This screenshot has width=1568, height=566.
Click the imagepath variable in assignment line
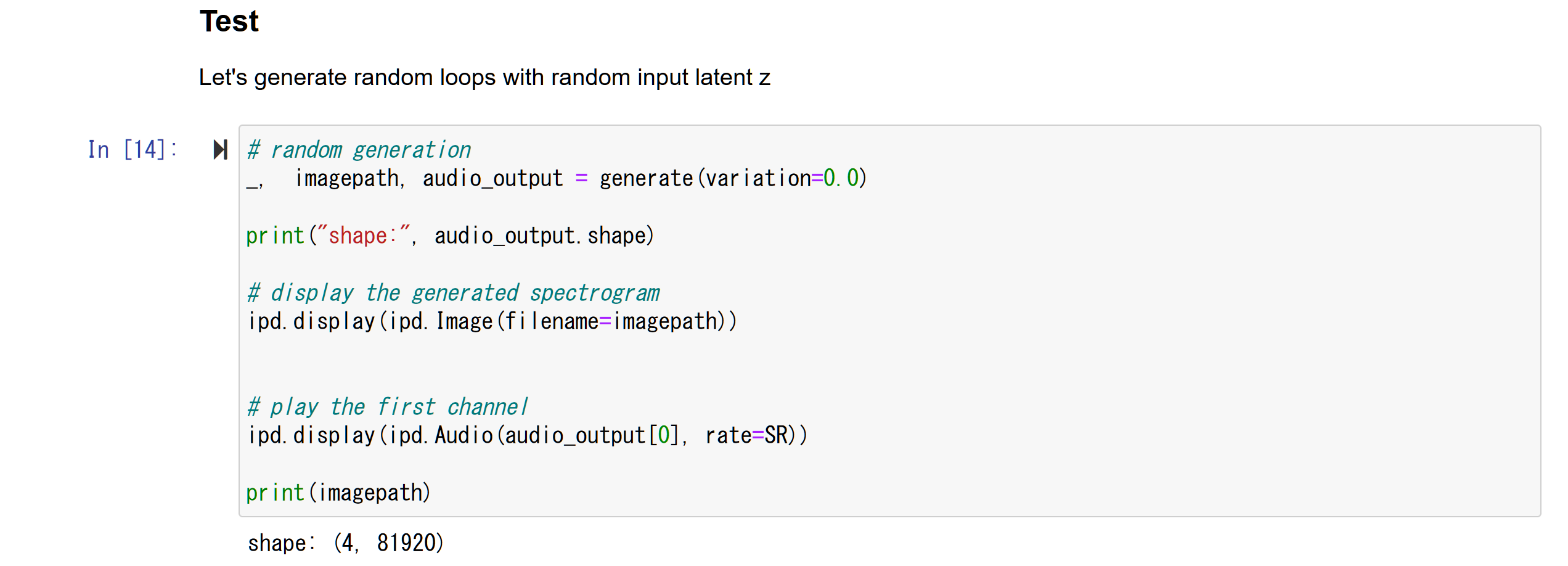click(348, 179)
